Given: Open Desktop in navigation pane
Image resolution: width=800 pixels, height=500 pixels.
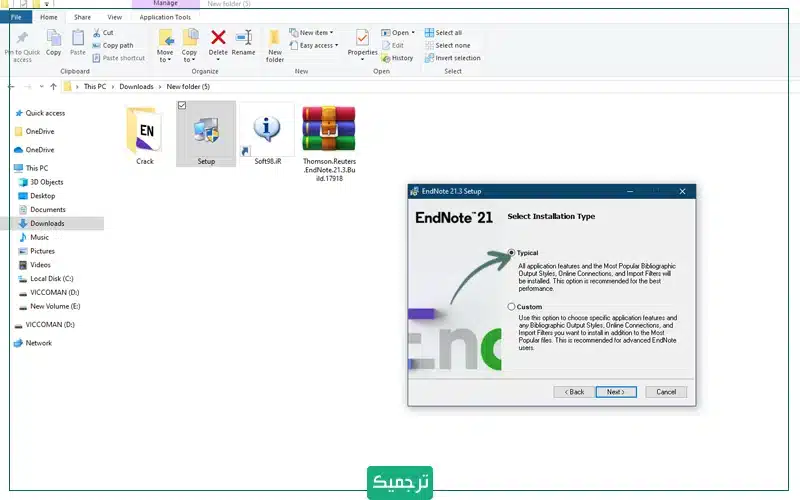Looking at the screenshot, I should click(37, 196).
